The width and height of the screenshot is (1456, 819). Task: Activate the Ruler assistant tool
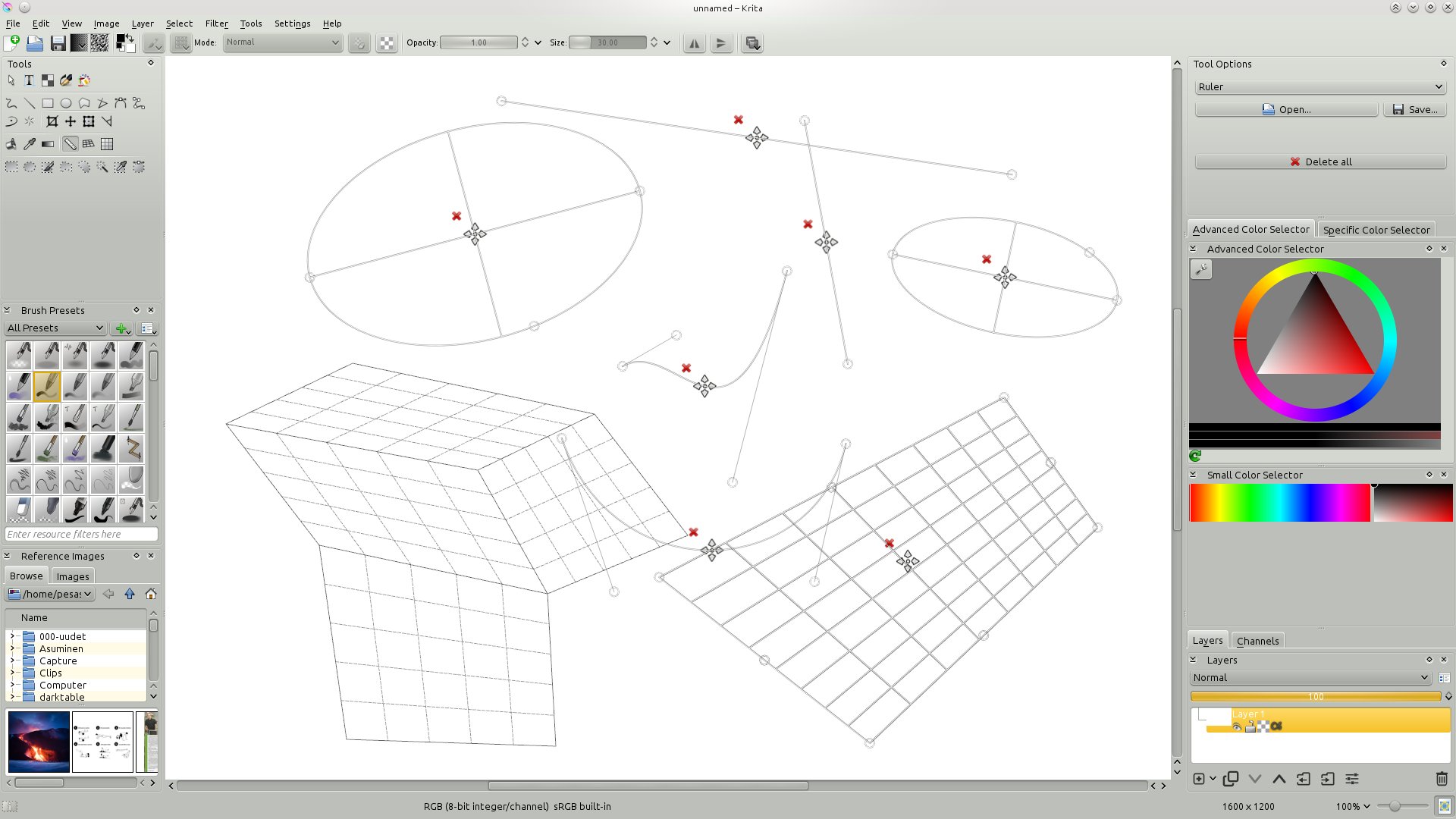[x=70, y=144]
